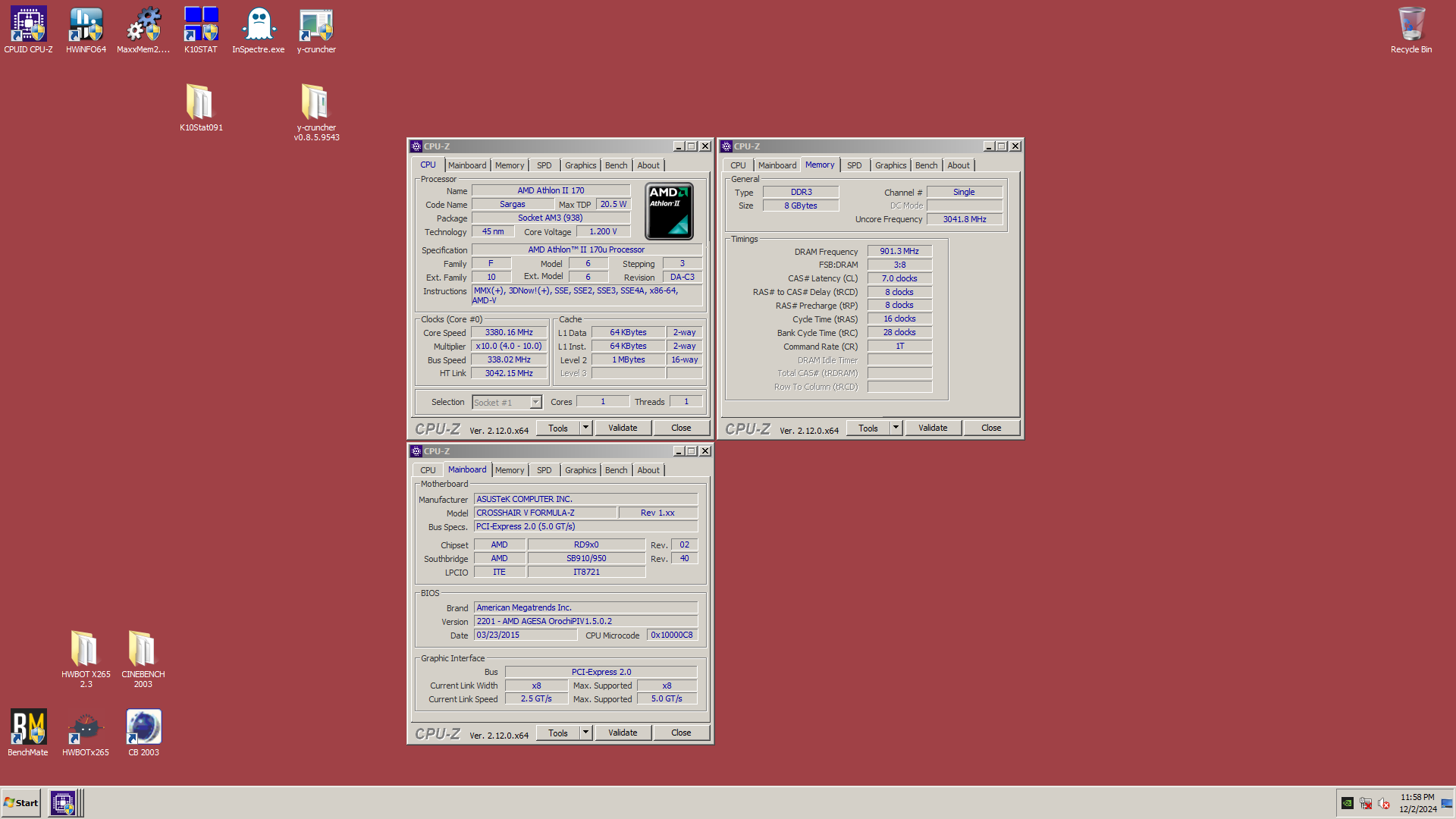Click the AMD Athlon II 170 name field
The image size is (1456, 819).
point(551,190)
